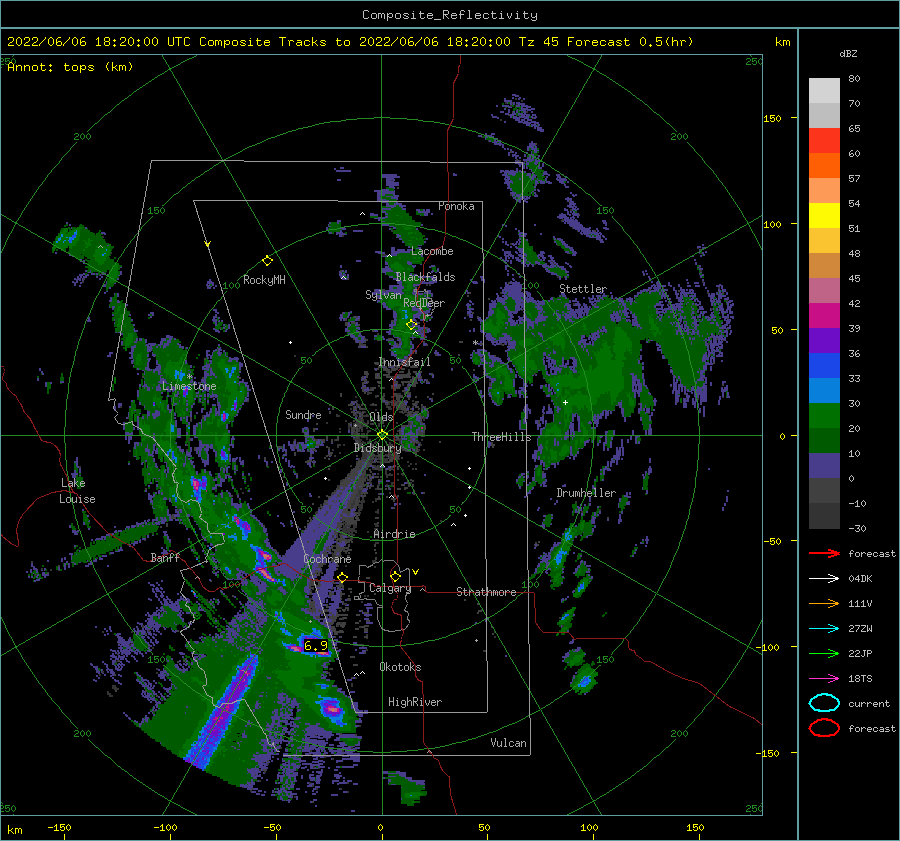
Task: Click the cyan current storm ellipse icon
Action: [x=824, y=703]
